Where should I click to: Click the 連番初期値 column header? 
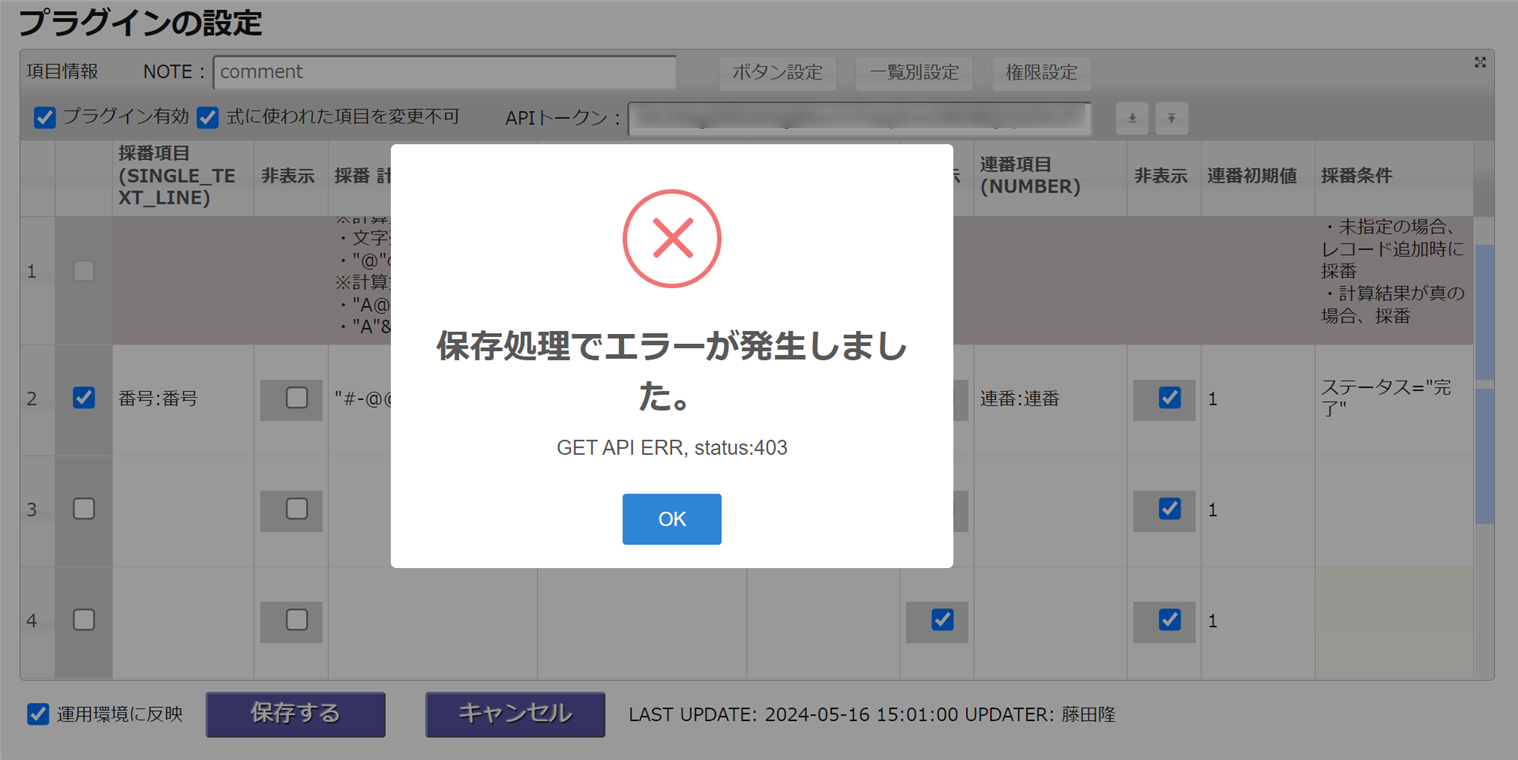[x=1258, y=177]
